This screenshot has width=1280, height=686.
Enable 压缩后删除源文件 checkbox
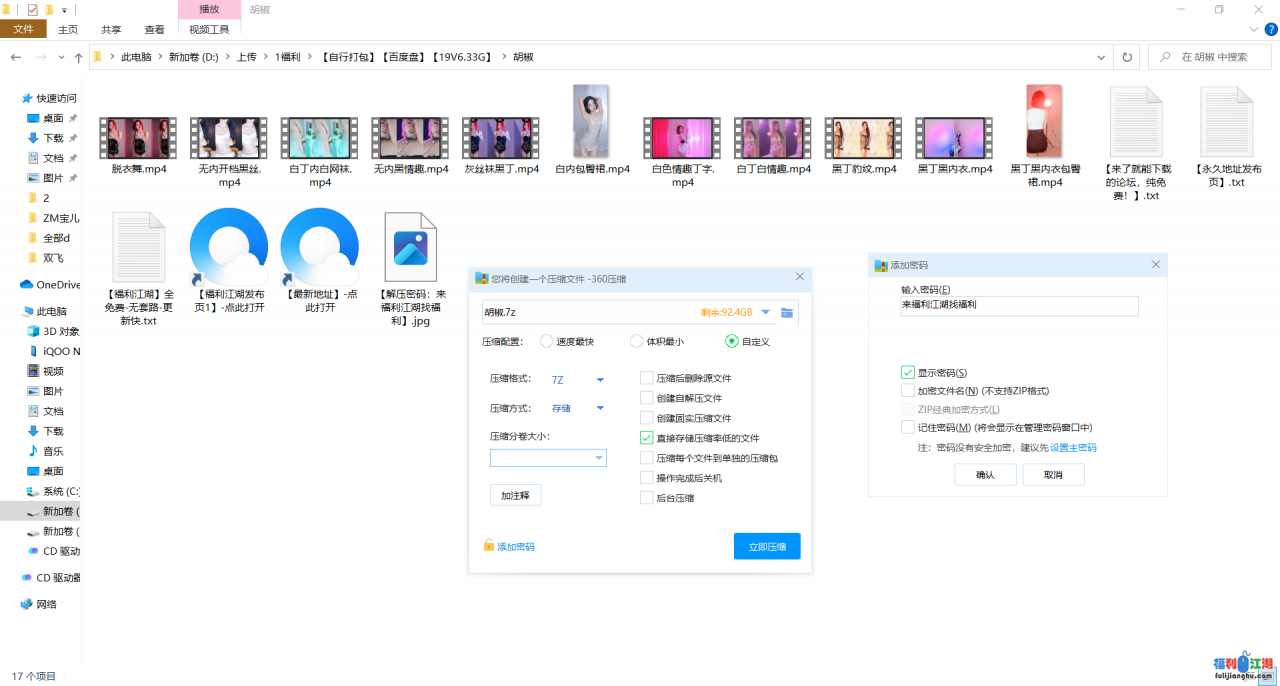click(x=646, y=378)
